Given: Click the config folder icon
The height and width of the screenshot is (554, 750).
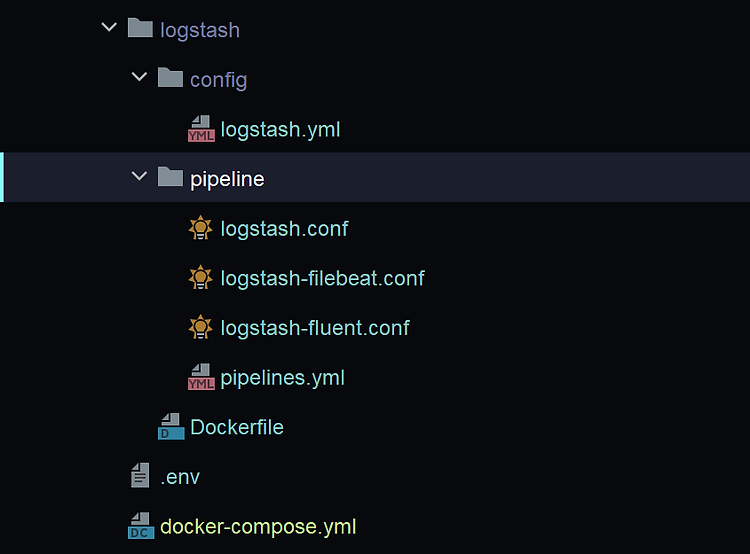Looking at the screenshot, I should [170, 78].
